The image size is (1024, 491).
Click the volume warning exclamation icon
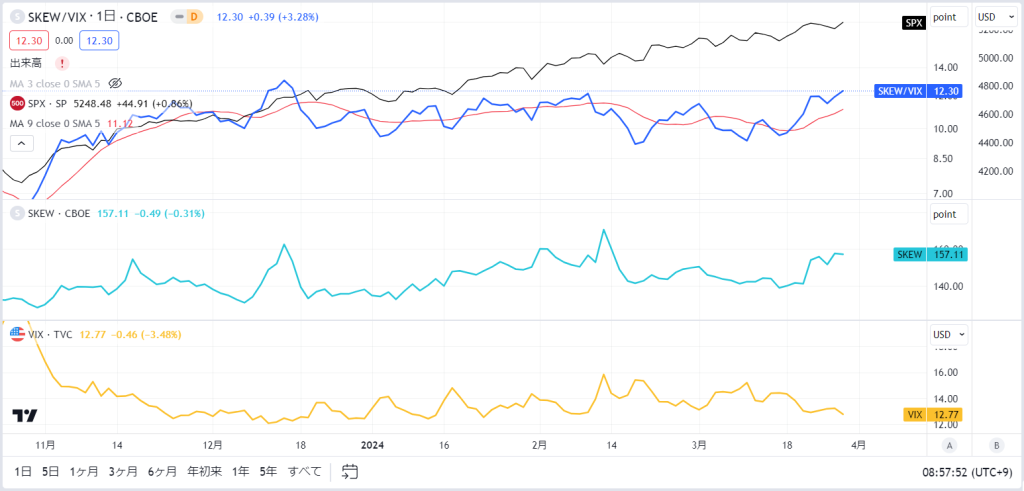click(x=62, y=63)
